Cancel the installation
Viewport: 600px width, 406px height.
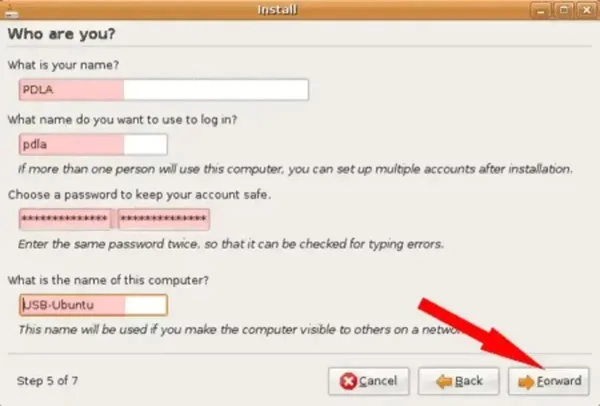[368, 381]
